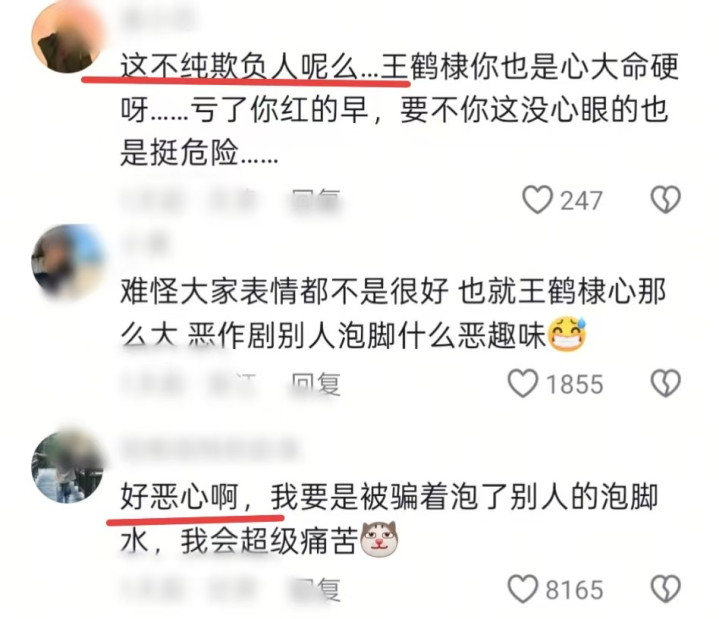Like the comment with 247 likes
719x619 pixels.
pyautogui.click(x=537, y=200)
